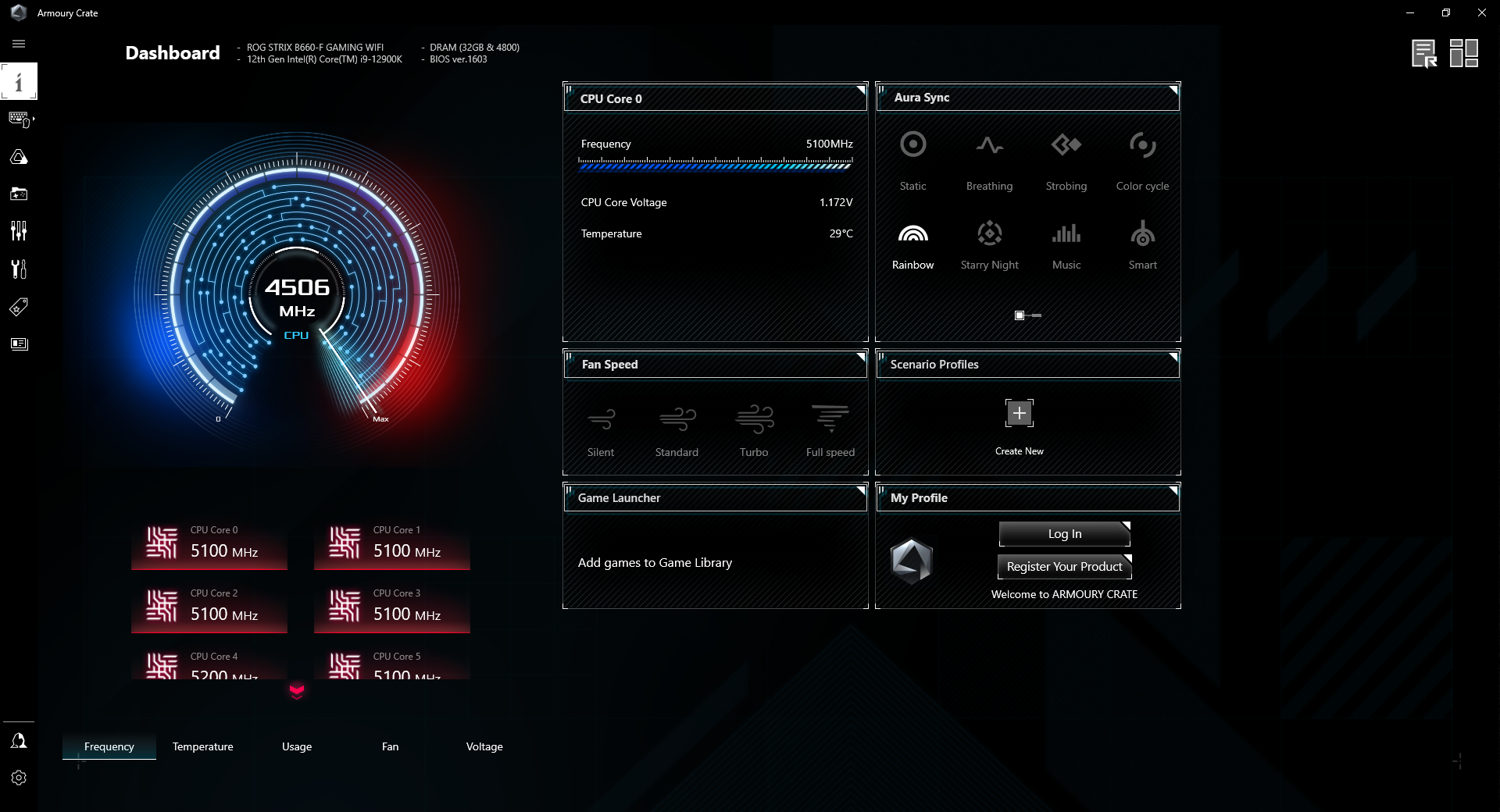This screenshot has height=812, width=1500.
Task: Click the red down chevron below the core list
Action: [297, 690]
